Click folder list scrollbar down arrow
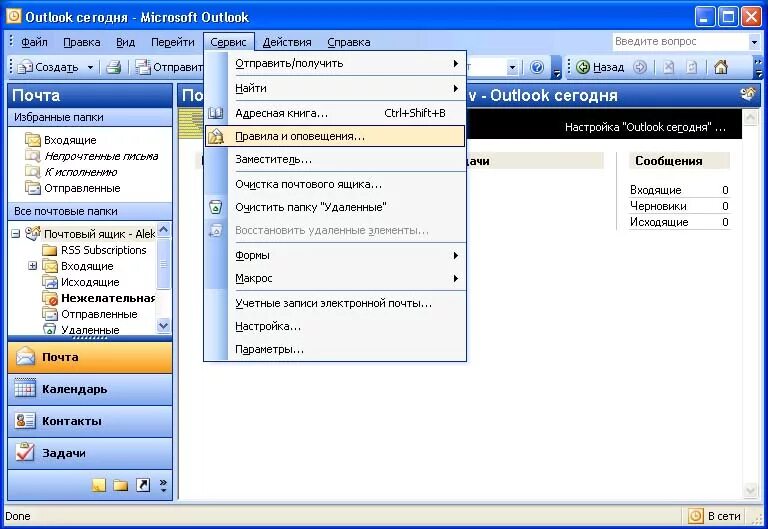The width and height of the screenshot is (768, 529). click(x=164, y=325)
